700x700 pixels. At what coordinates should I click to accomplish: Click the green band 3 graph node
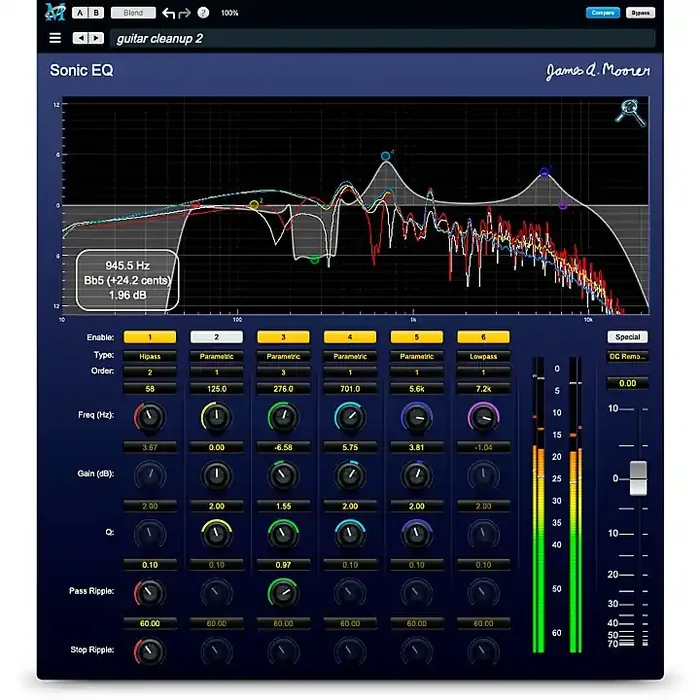pyautogui.click(x=315, y=259)
